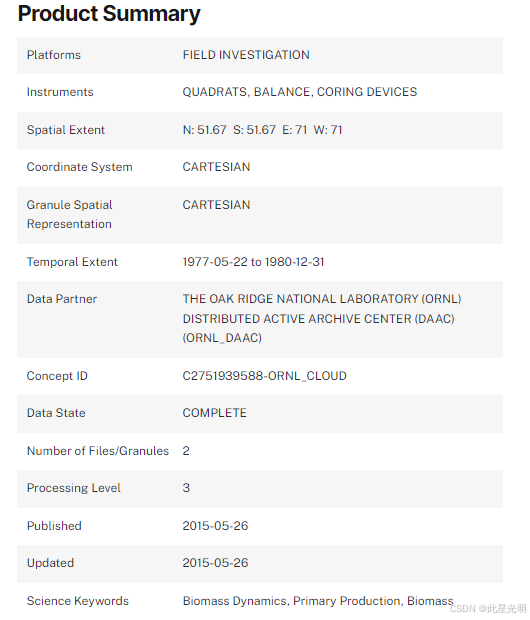Click the Coordinate System label
This screenshot has height=620, width=530.
point(80,167)
